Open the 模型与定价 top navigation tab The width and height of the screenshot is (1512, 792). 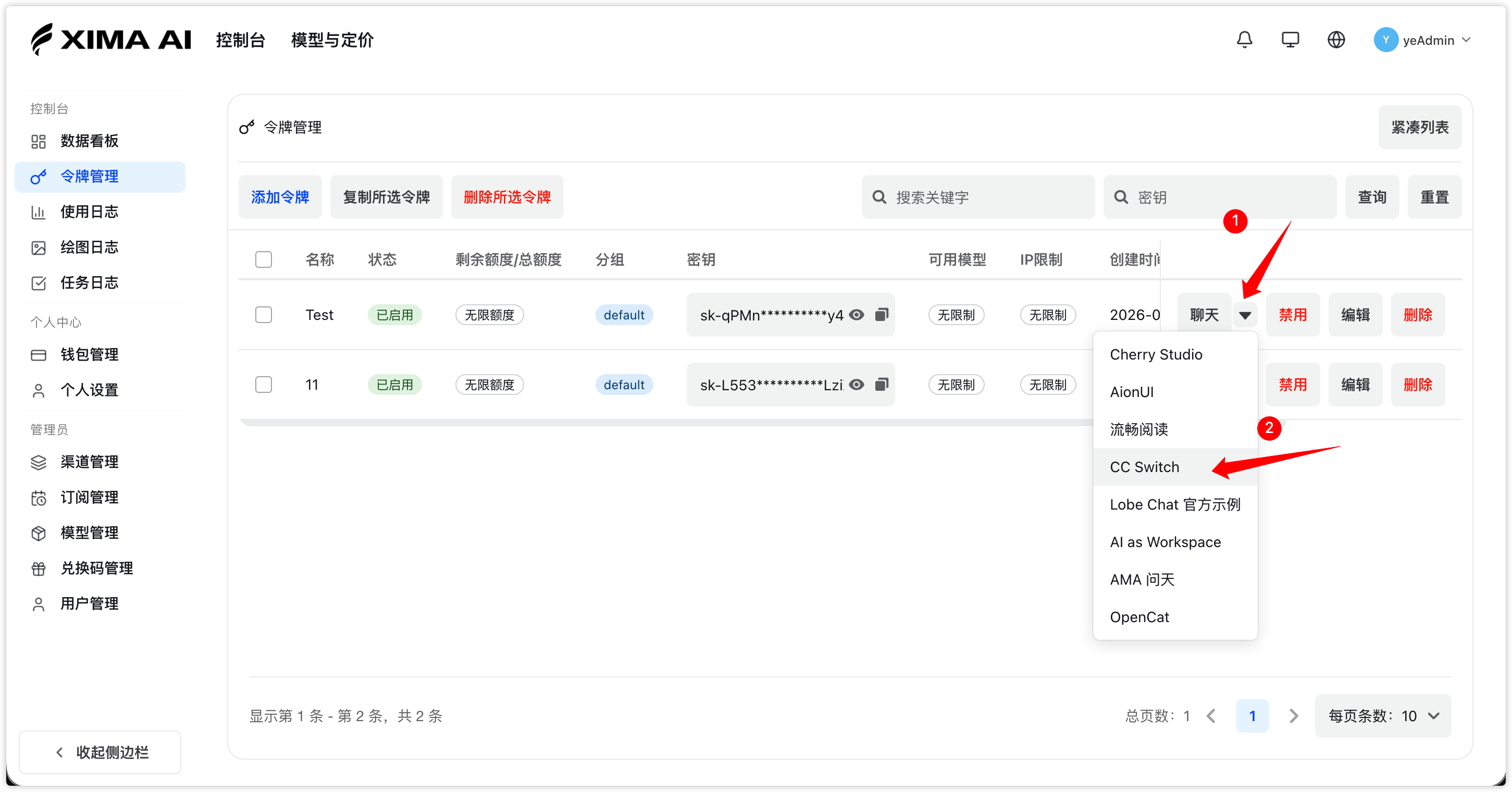click(332, 40)
